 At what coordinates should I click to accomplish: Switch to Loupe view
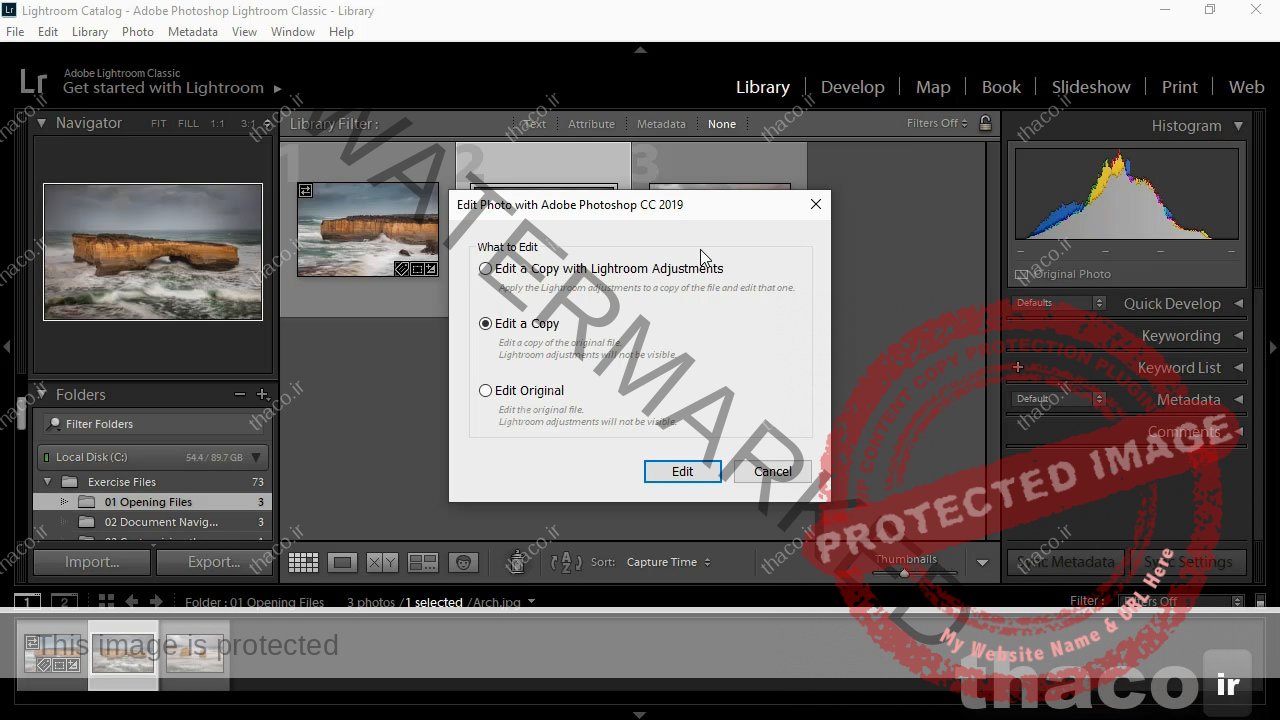point(342,563)
